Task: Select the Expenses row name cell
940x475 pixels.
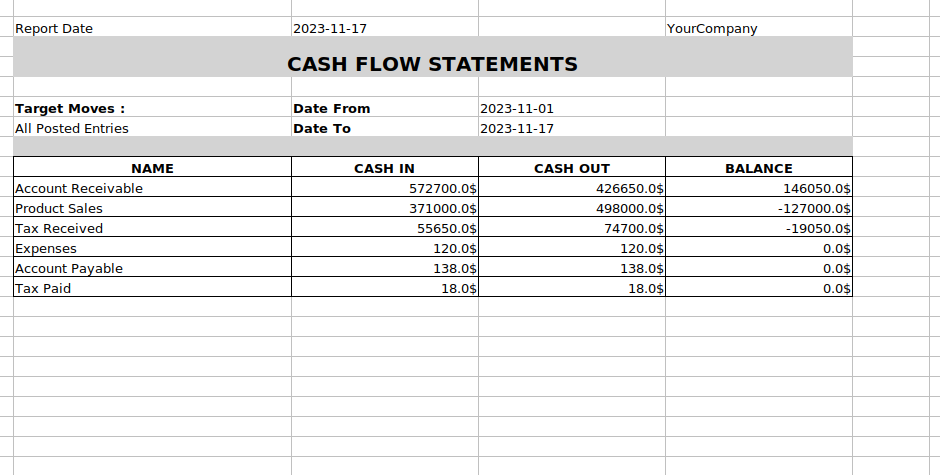Action: tap(46, 249)
